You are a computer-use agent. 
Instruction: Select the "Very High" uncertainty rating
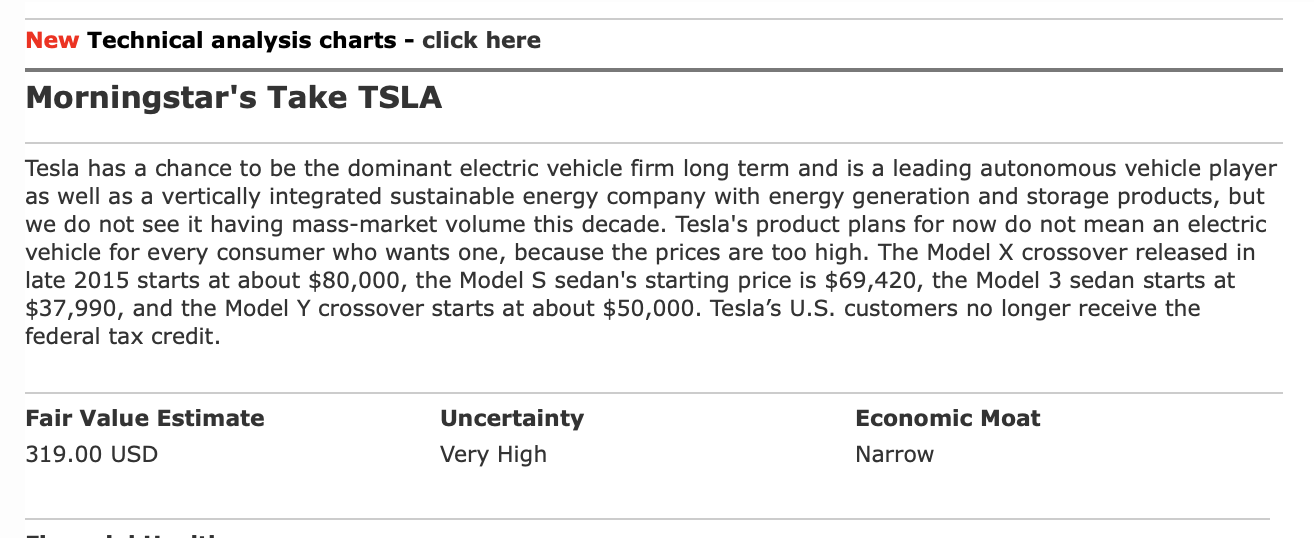tap(493, 455)
